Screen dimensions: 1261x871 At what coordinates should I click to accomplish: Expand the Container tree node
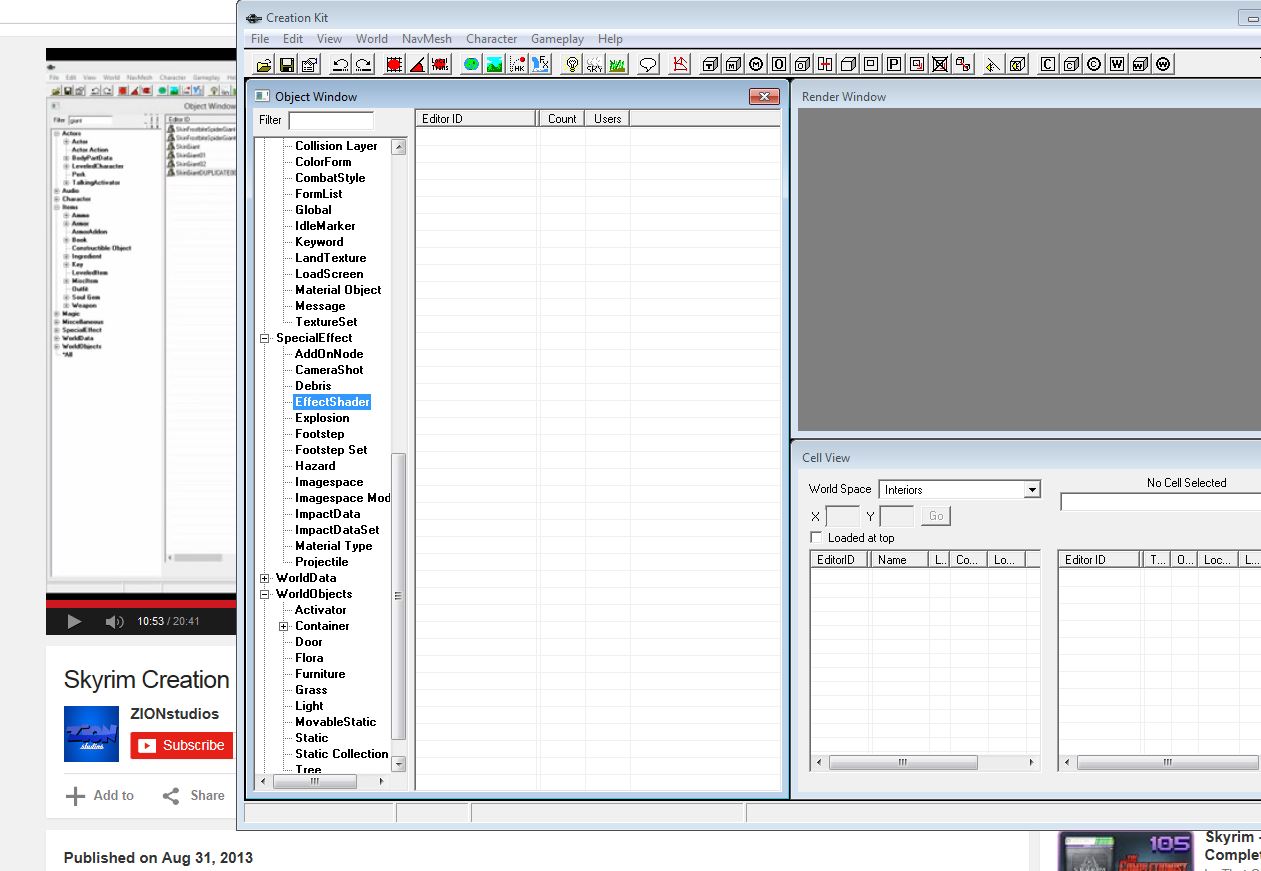point(284,626)
